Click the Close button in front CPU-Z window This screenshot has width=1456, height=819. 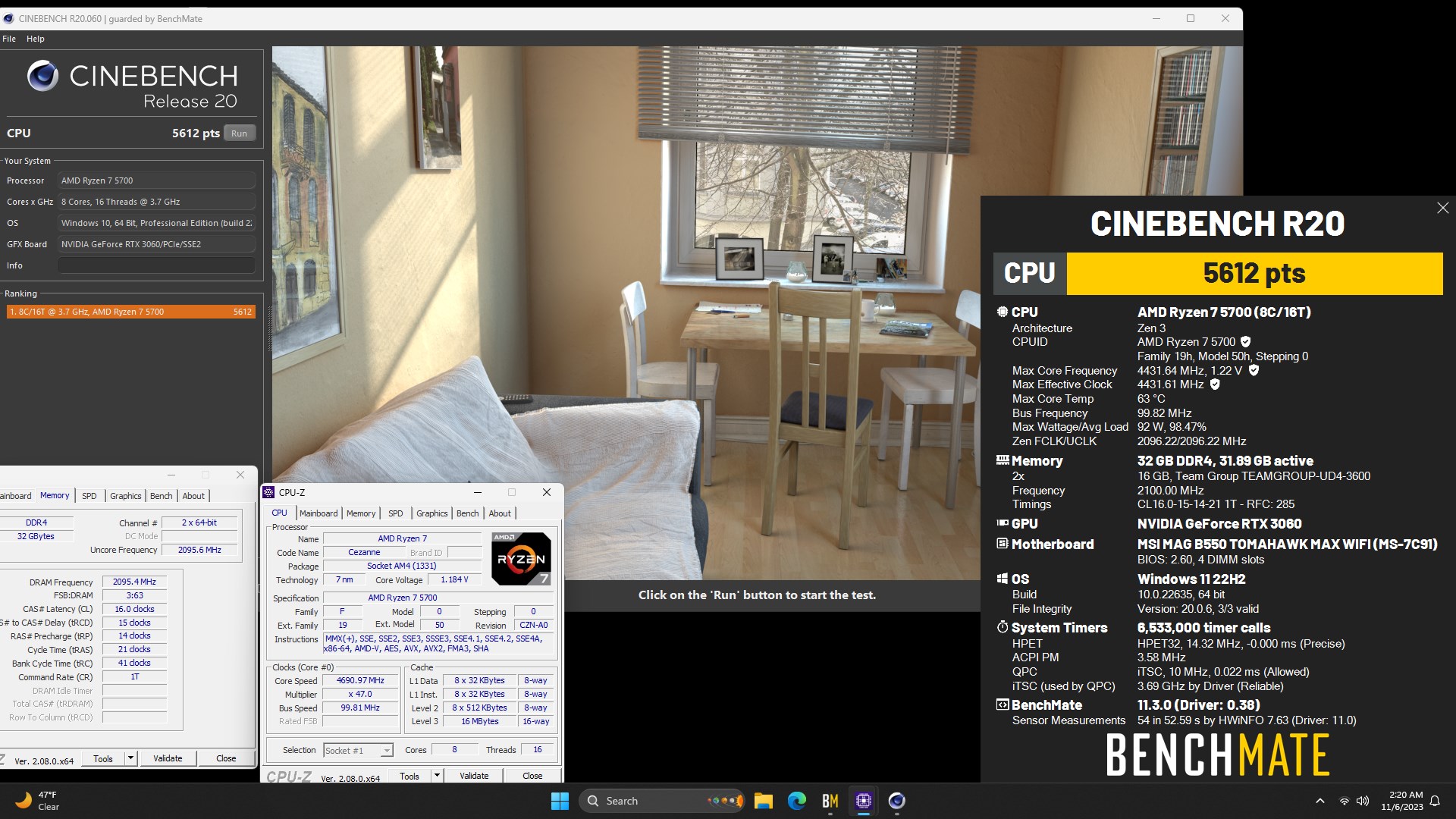532,776
